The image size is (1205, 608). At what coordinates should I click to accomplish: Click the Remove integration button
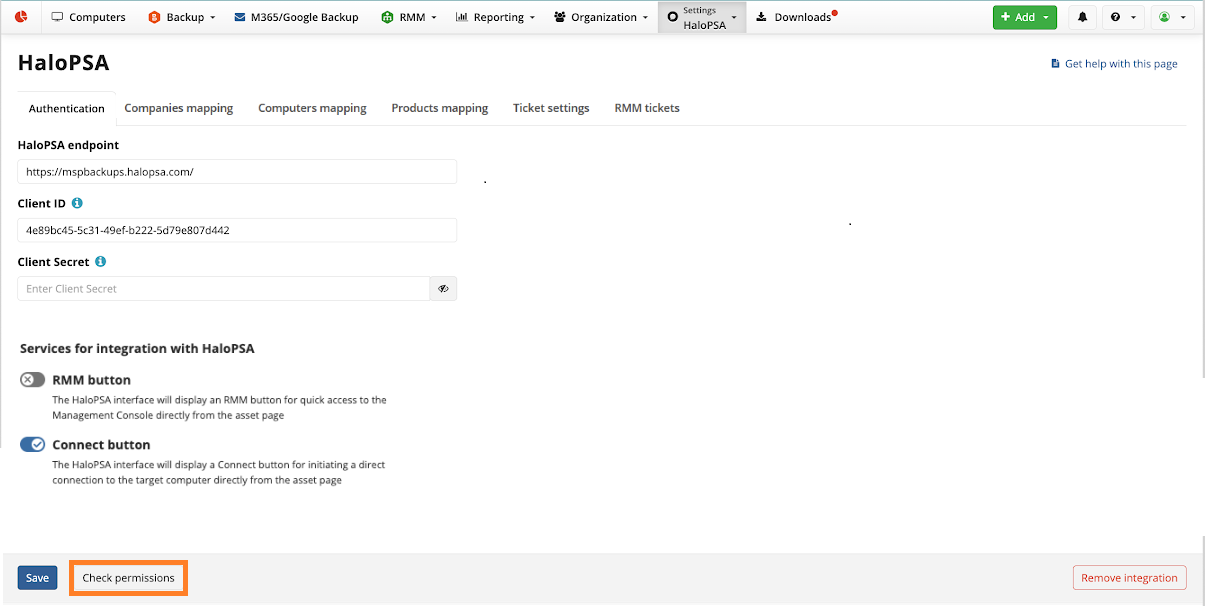tap(1129, 578)
